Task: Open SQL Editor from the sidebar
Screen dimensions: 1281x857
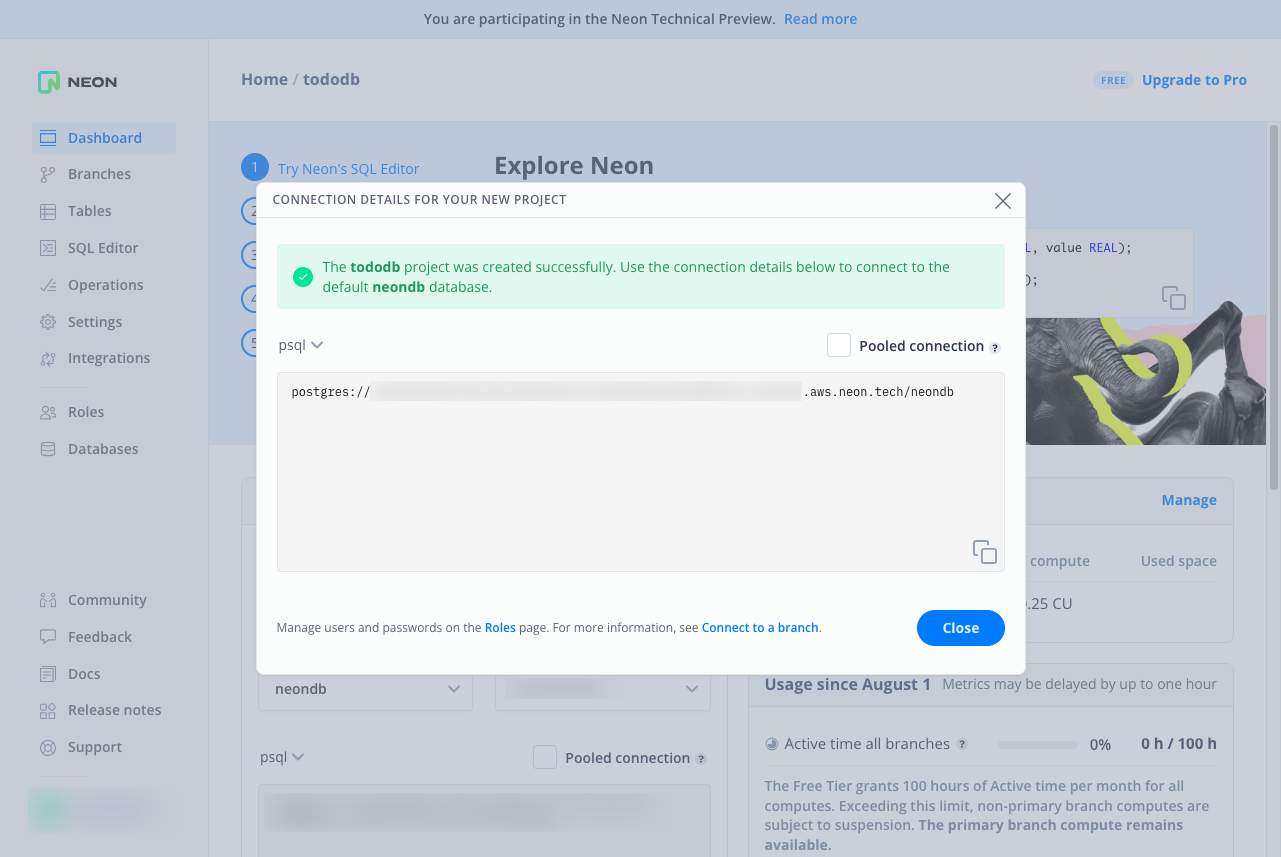Action: (103, 248)
